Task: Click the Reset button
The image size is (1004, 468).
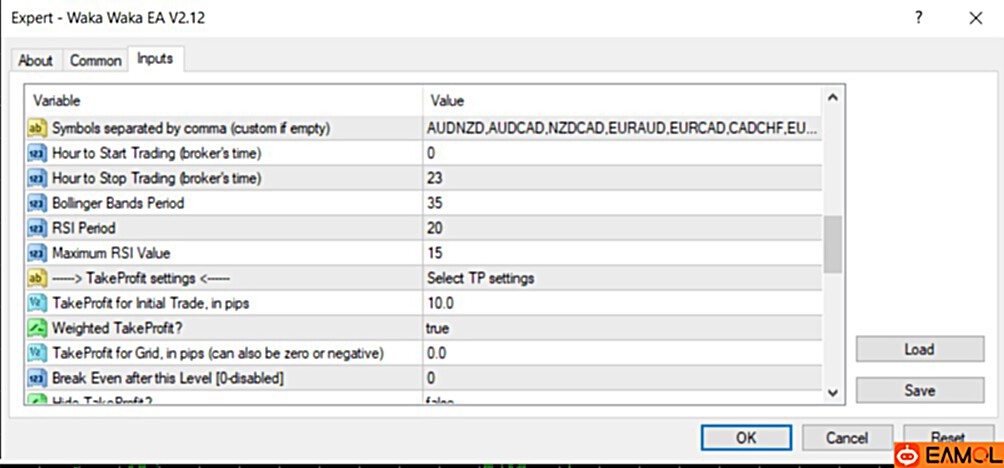Action: tap(948, 437)
